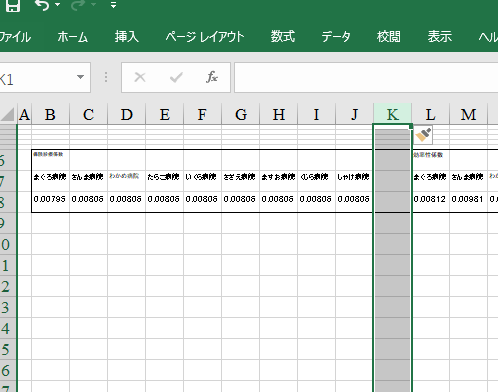
Task: Select column H header
Action: (278, 115)
